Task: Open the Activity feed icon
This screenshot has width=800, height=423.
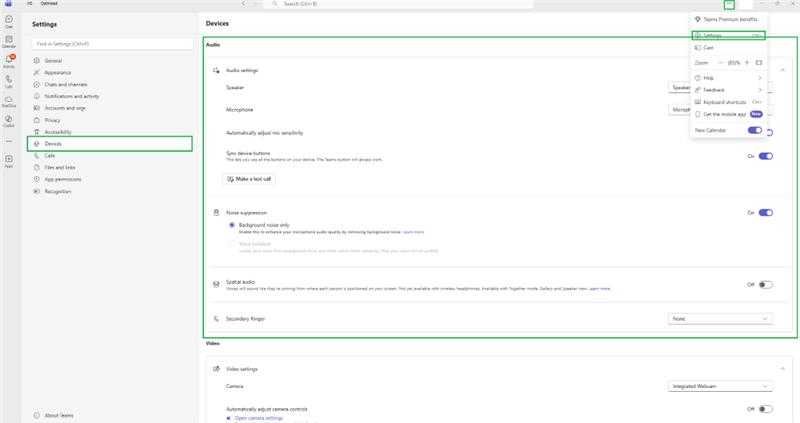Action: click(x=9, y=61)
